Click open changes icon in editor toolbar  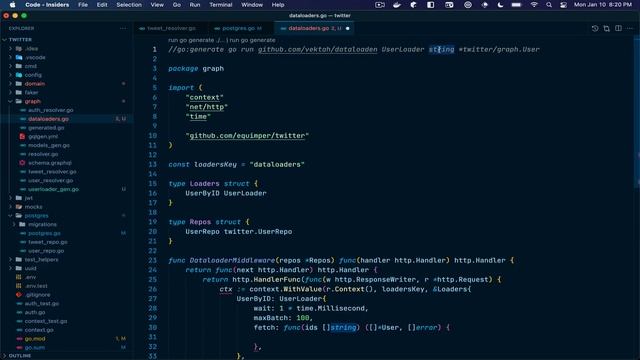pos(607,29)
